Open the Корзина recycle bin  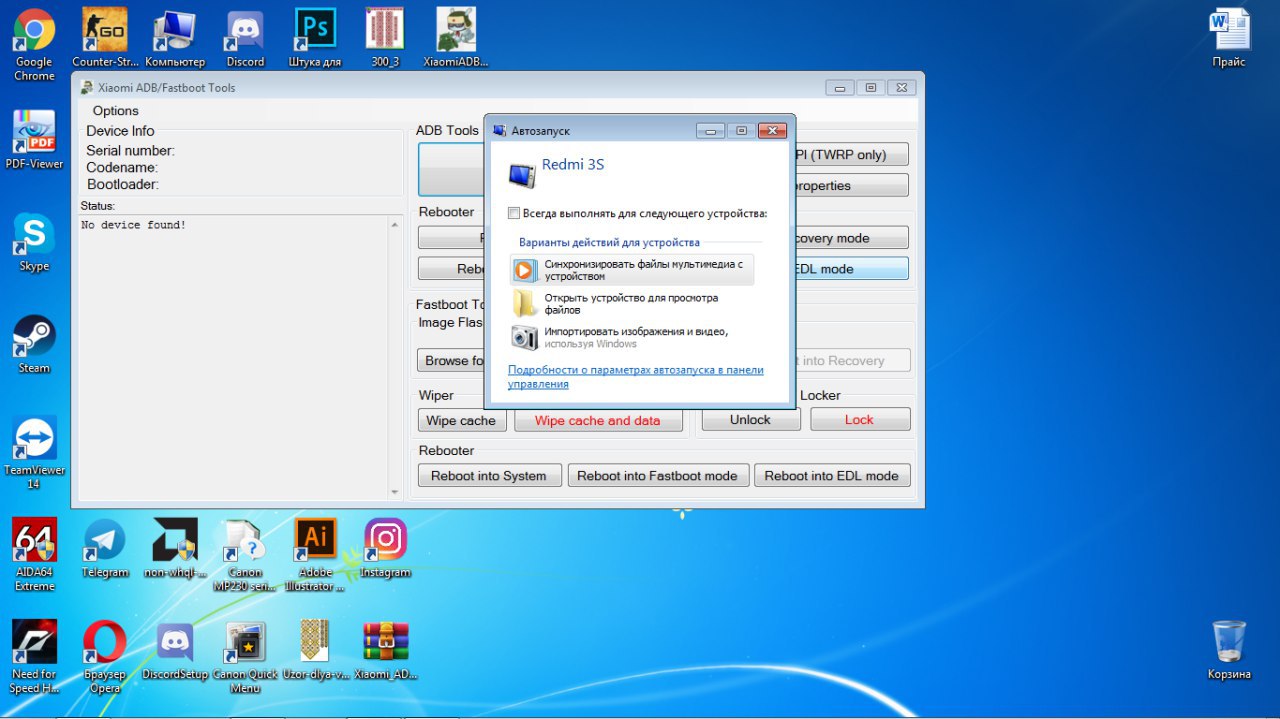point(1229,650)
